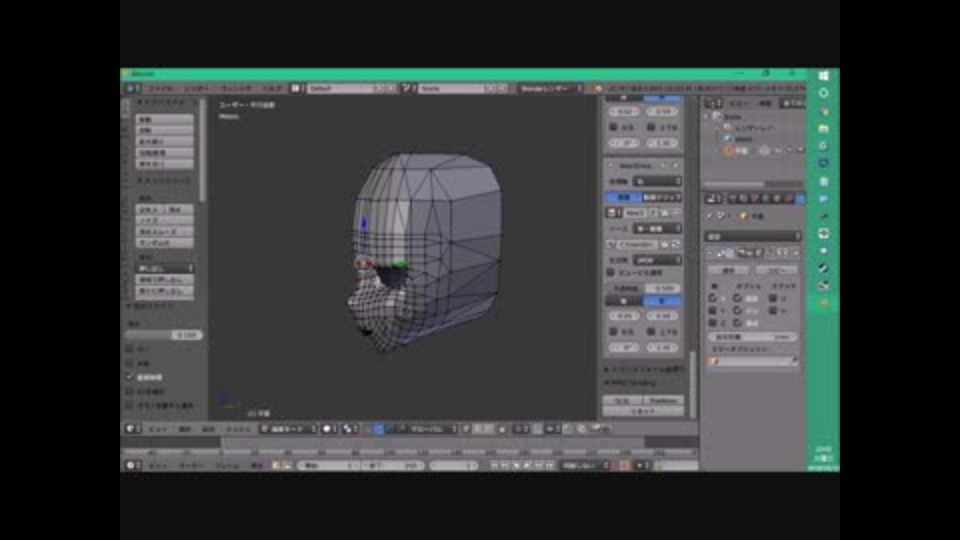The width and height of the screenshot is (960, 540).
Task: Click the コピー (Copy) modifier button
Action: 776,270
